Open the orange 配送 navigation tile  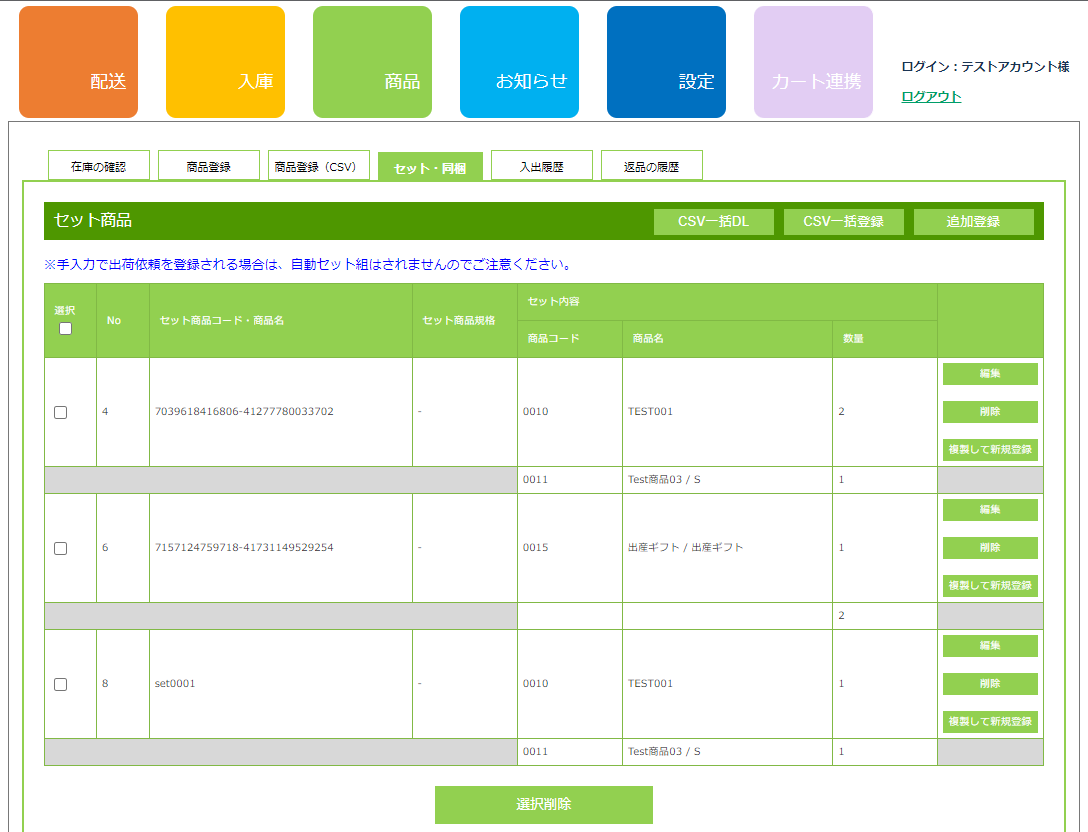click(x=78, y=62)
